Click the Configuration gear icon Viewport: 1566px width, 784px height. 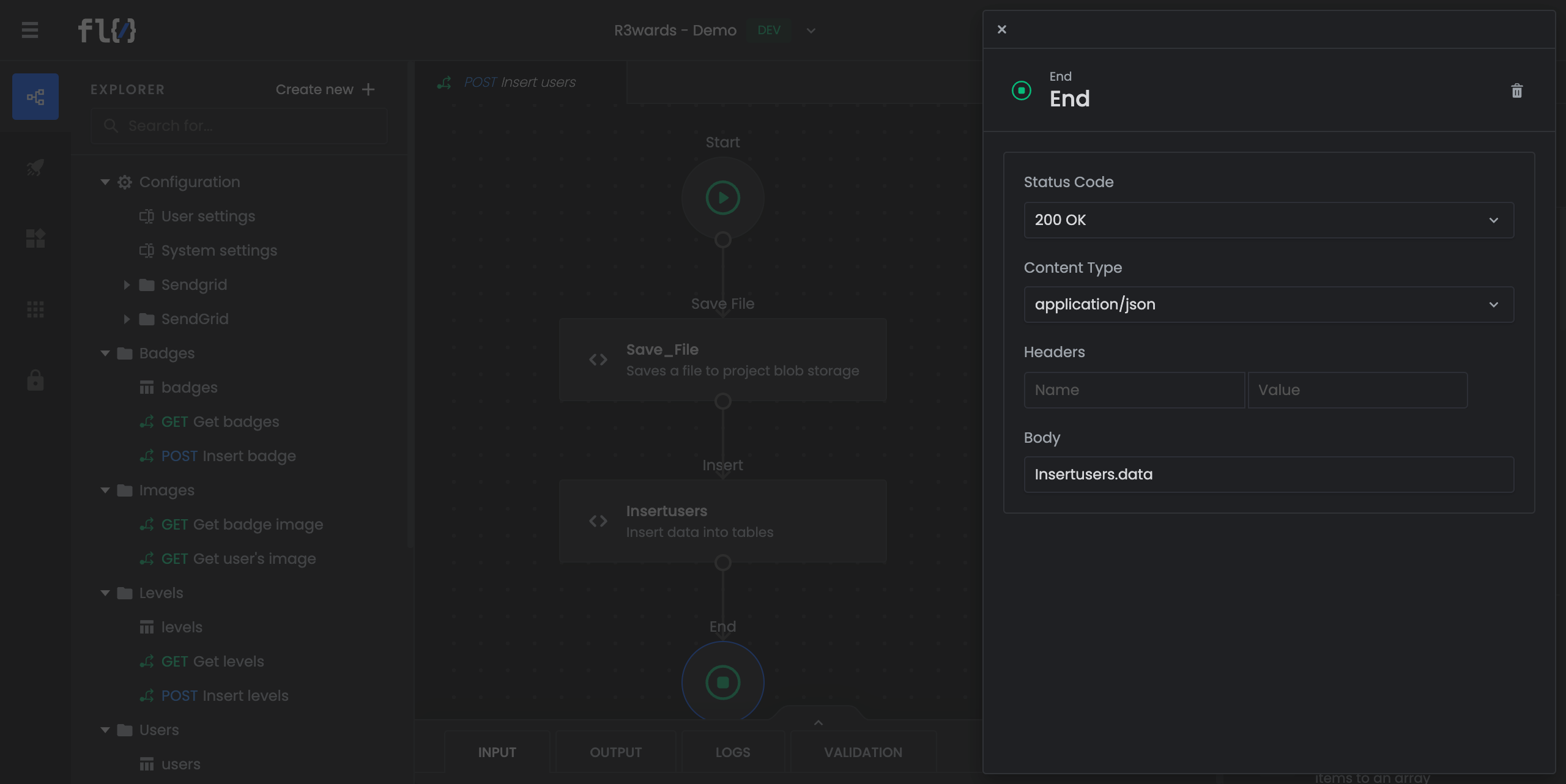tap(125, 182)
